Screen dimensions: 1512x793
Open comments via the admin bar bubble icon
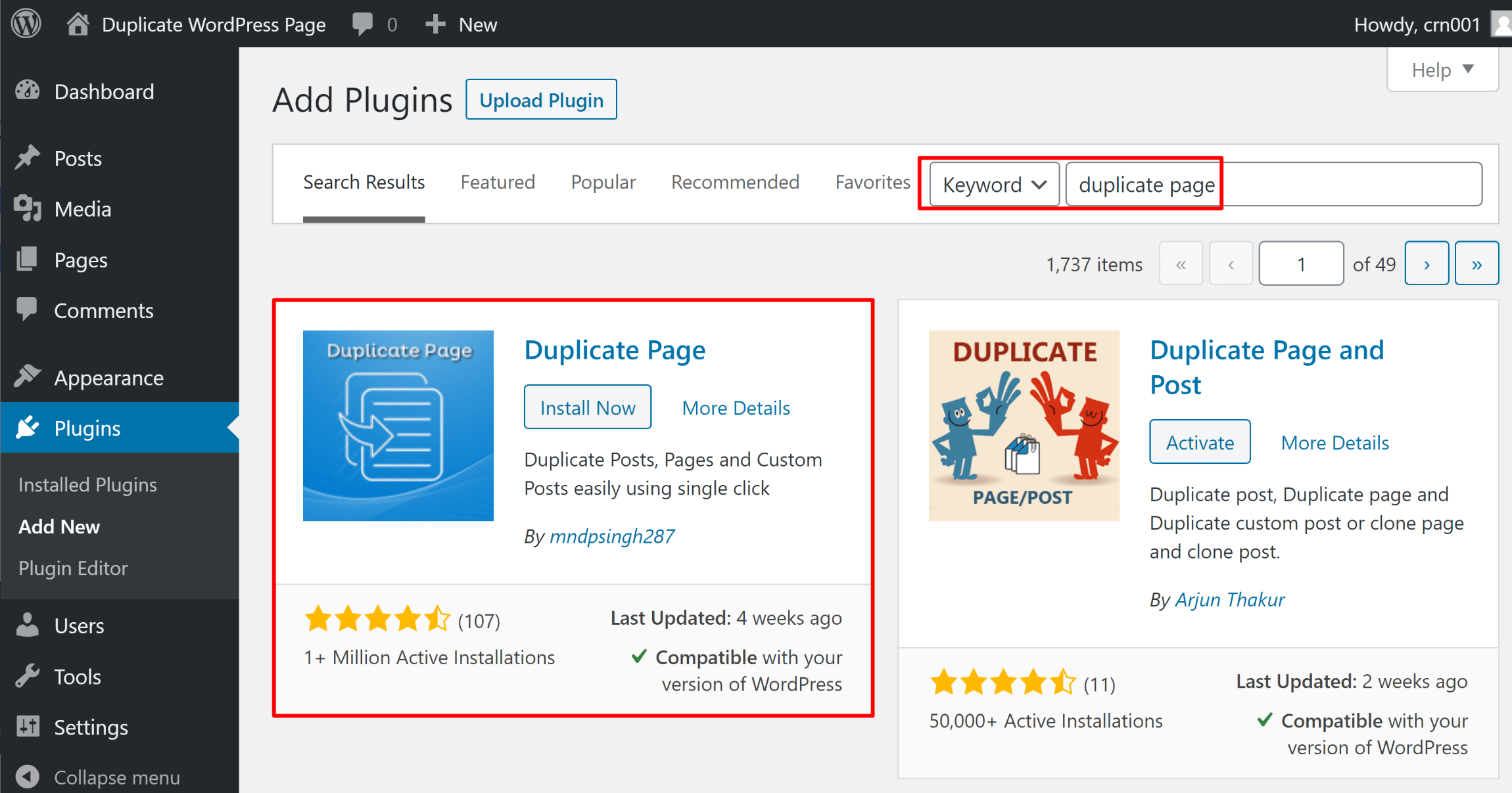coord(364,24)
